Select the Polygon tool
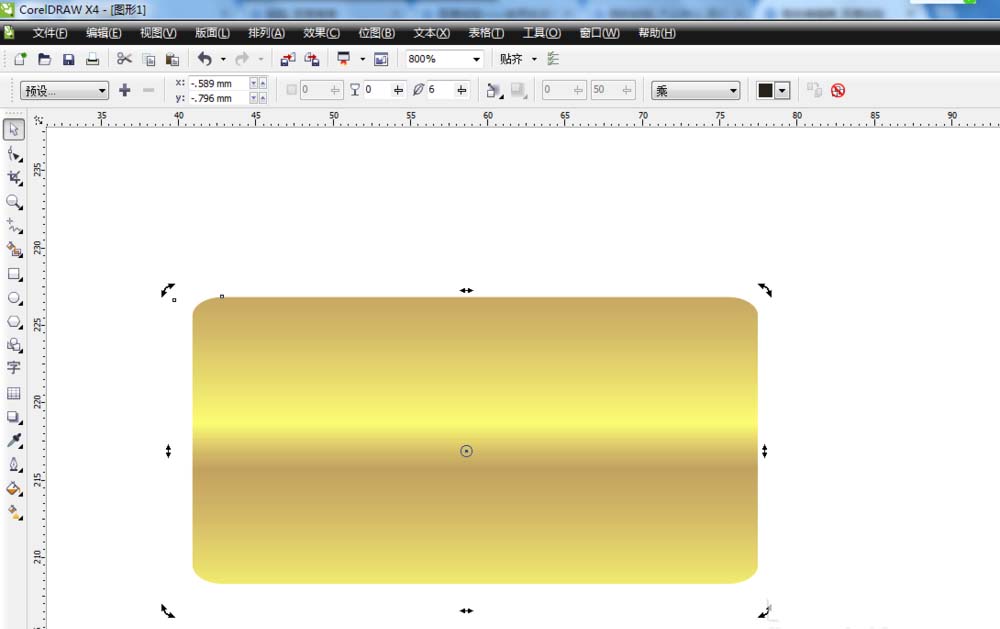 click(x=14, y=322)
